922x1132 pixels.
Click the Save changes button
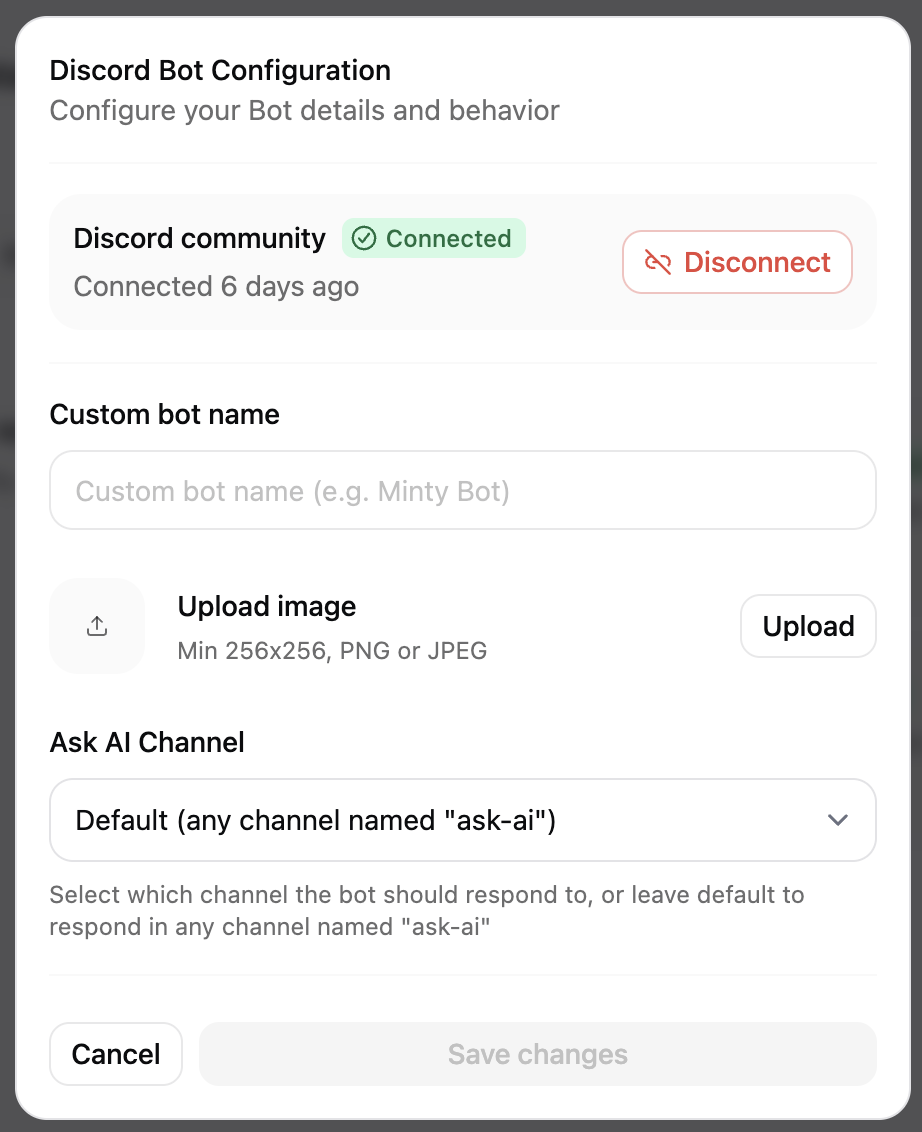click(x=538, y=1054)
